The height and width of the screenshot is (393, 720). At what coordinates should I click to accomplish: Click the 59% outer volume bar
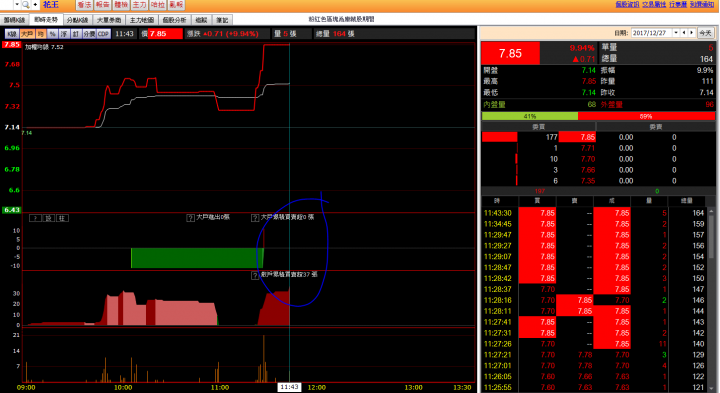click(646, 116)
